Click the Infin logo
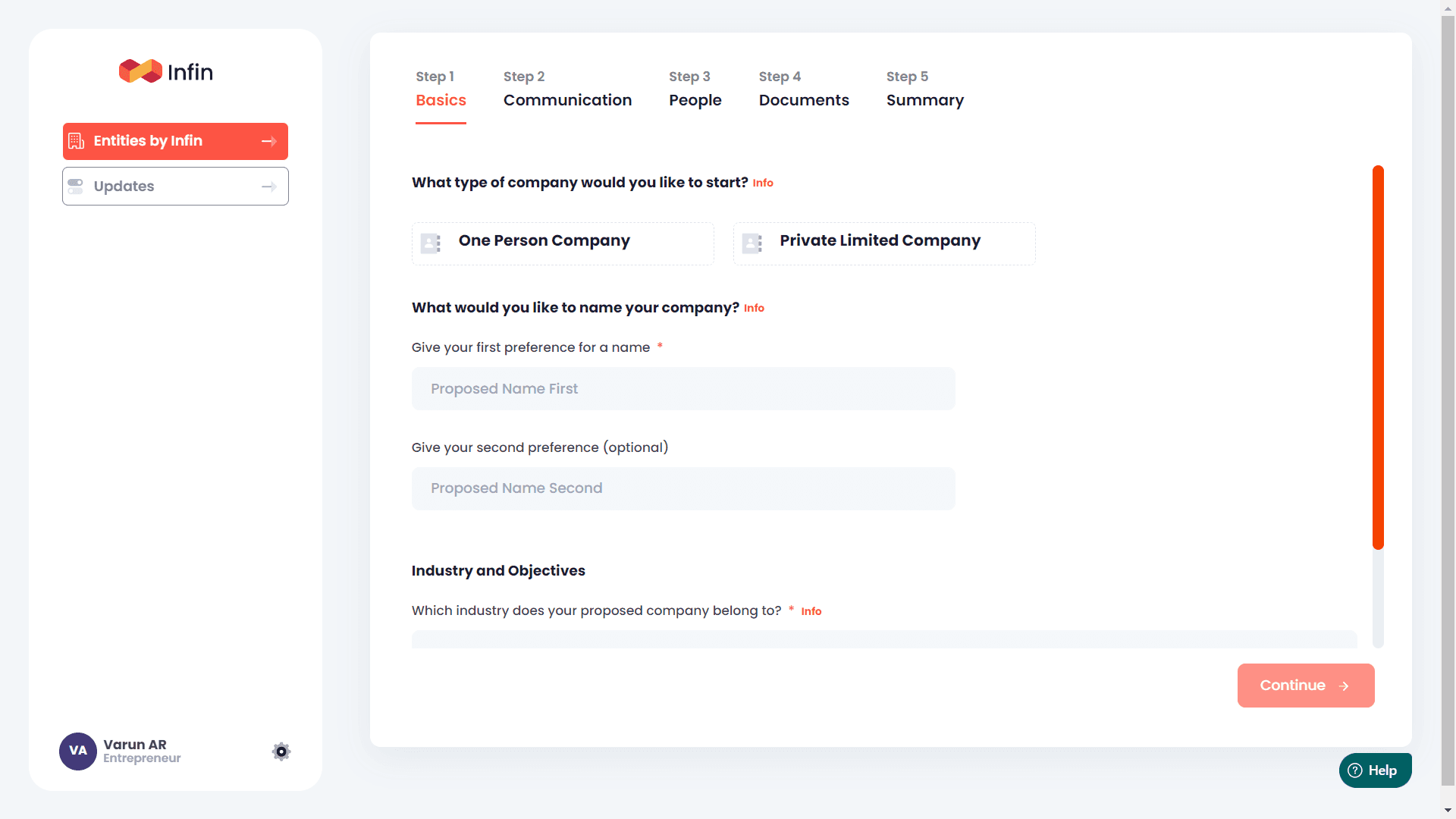 click(165, 71)
